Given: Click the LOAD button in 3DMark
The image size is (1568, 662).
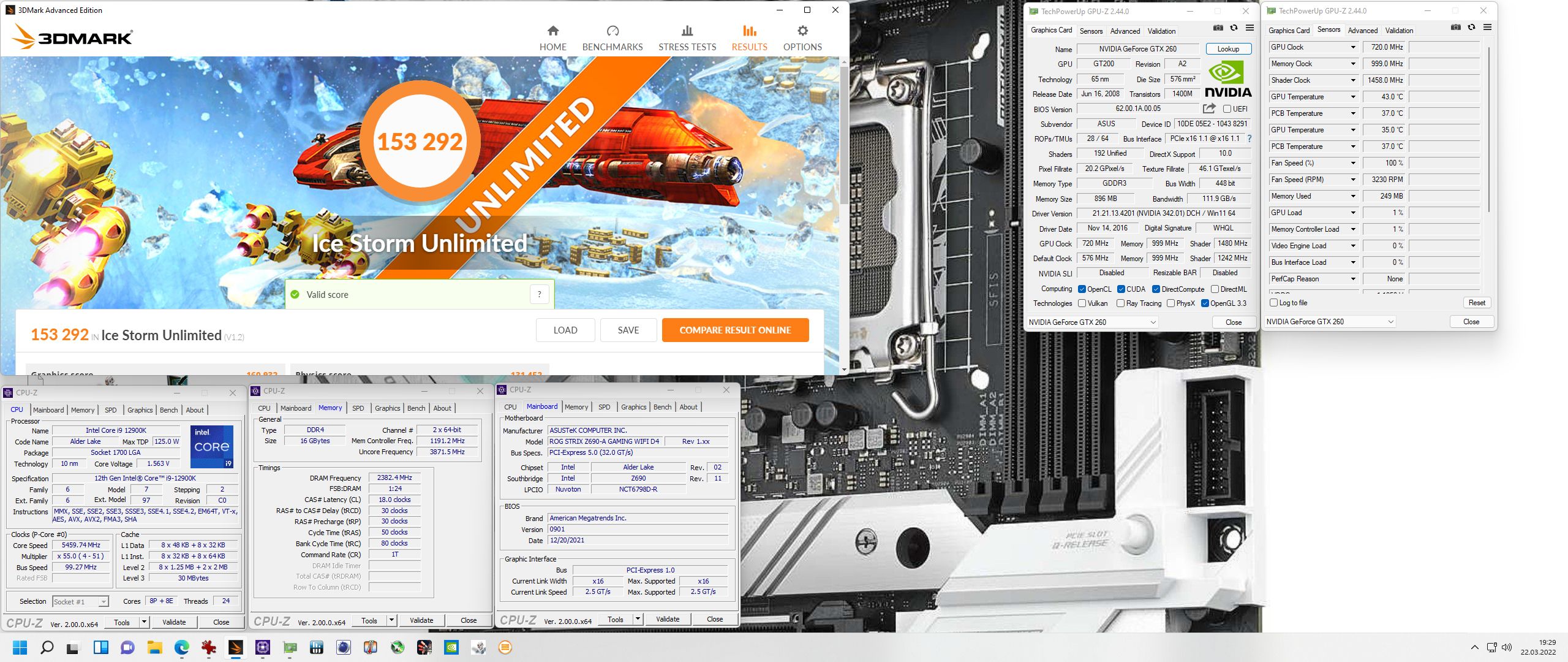Looking at the screenshot, I should click(x=565, y=330).
